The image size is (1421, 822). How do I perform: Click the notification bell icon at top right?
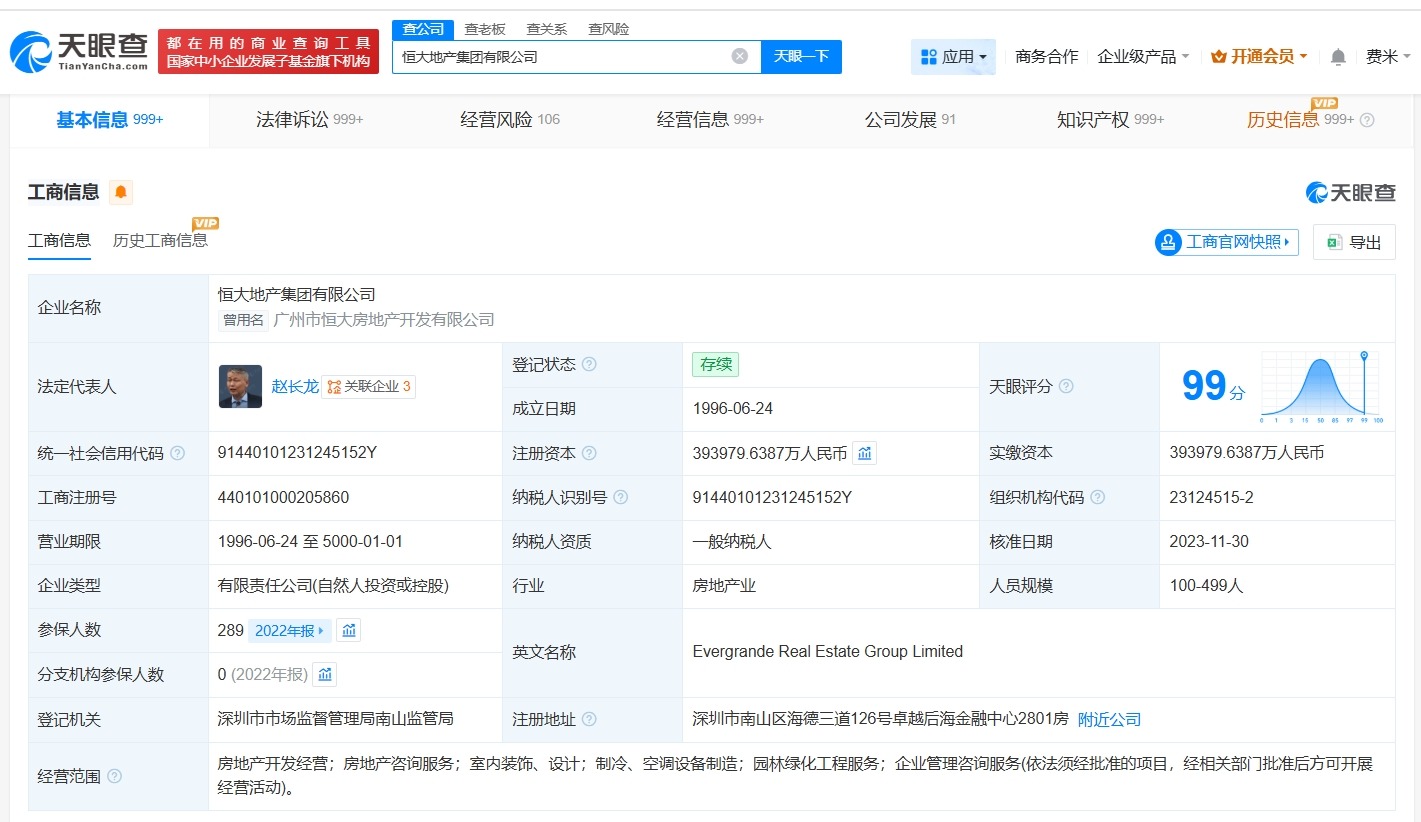click(1337, 57)
